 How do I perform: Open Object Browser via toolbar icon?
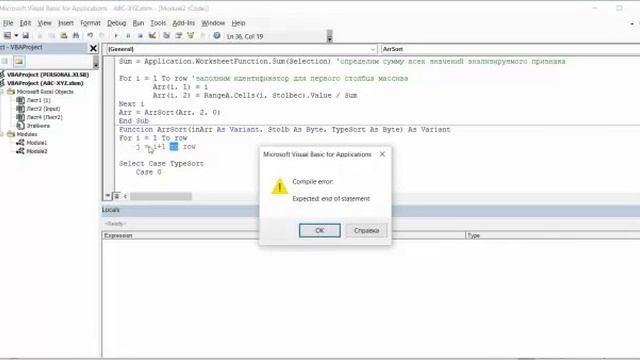click(191, 36)
